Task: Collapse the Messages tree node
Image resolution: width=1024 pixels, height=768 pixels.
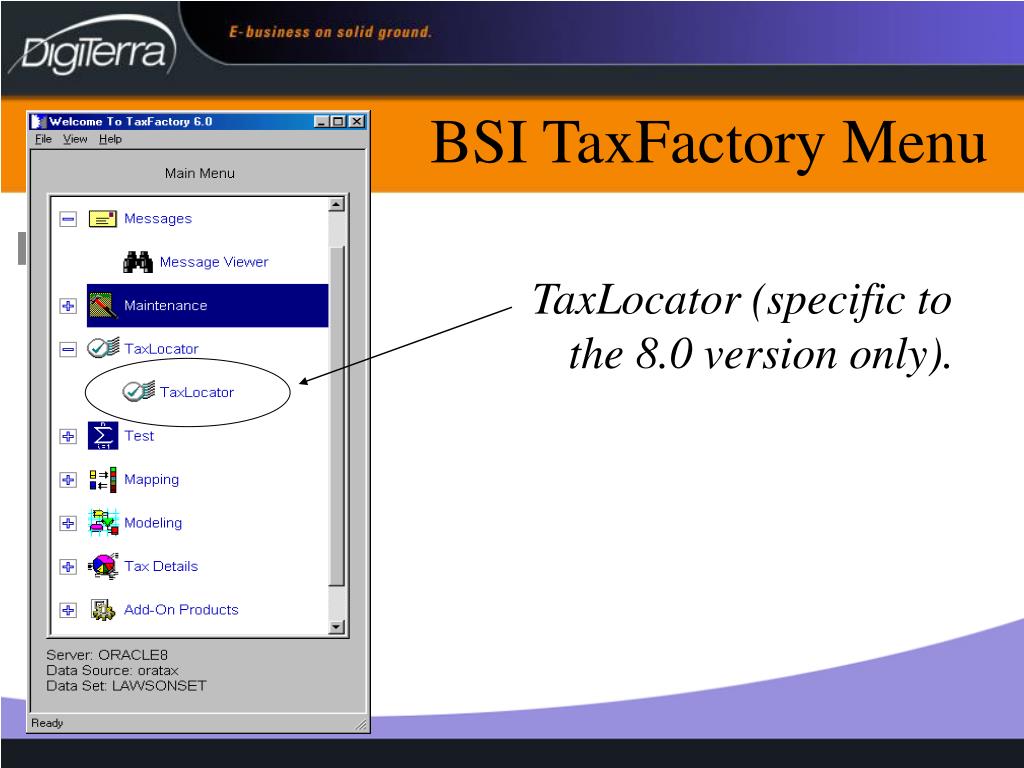Action: 68,219
